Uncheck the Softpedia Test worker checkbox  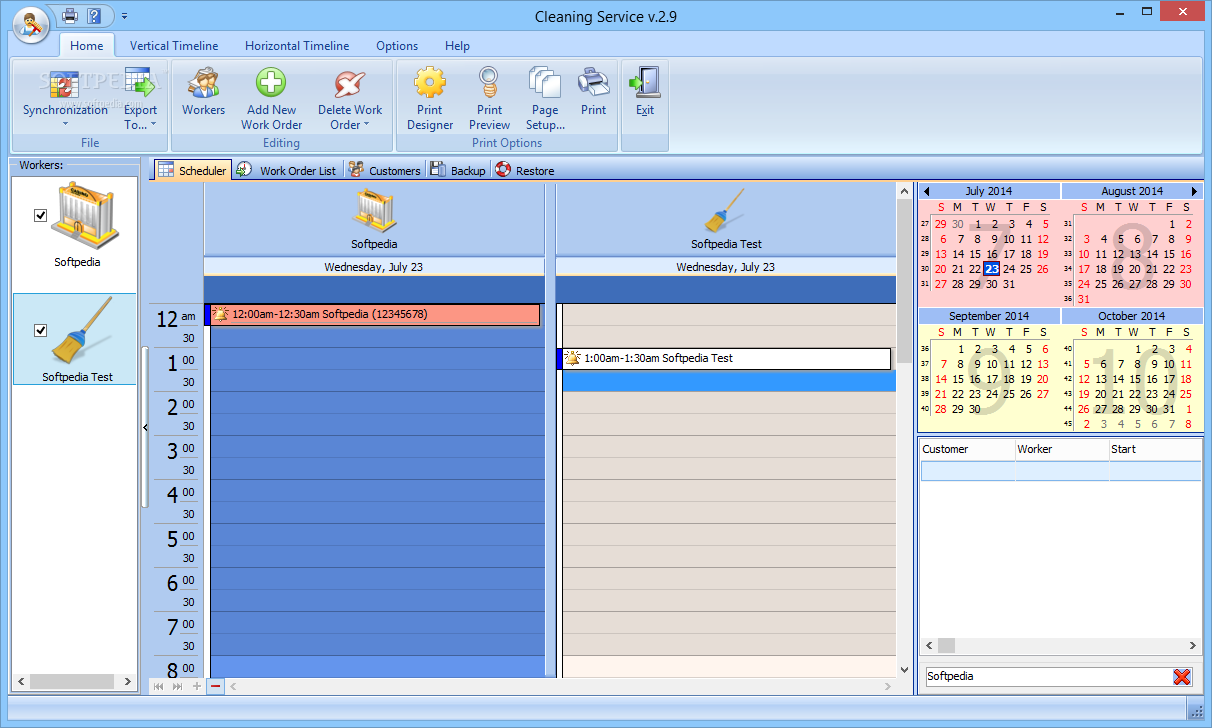[x=41, y=331]
